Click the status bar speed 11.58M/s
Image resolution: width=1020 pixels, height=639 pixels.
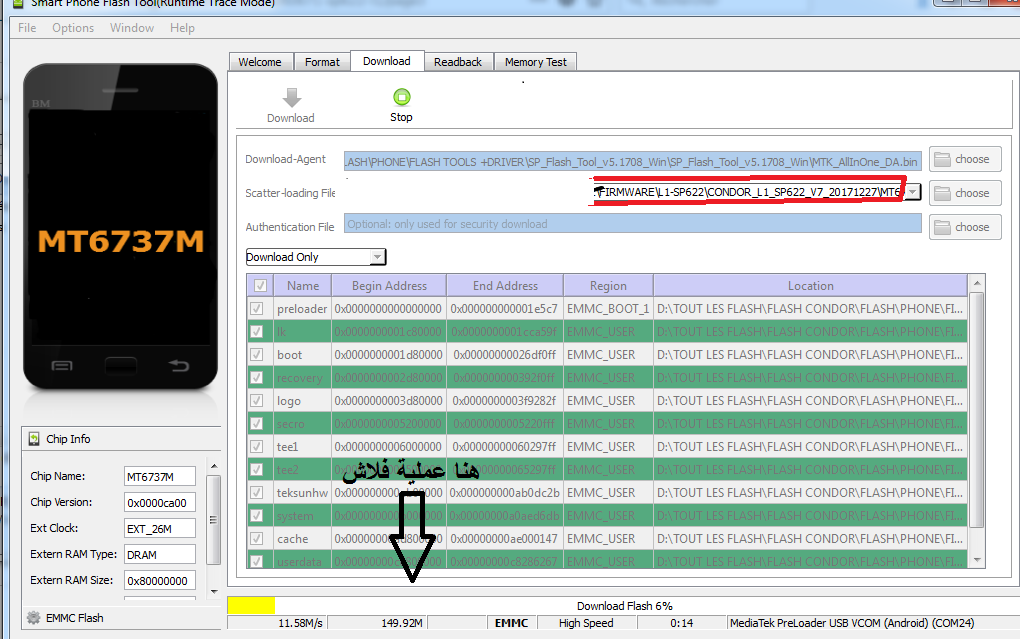pos(301,623)
